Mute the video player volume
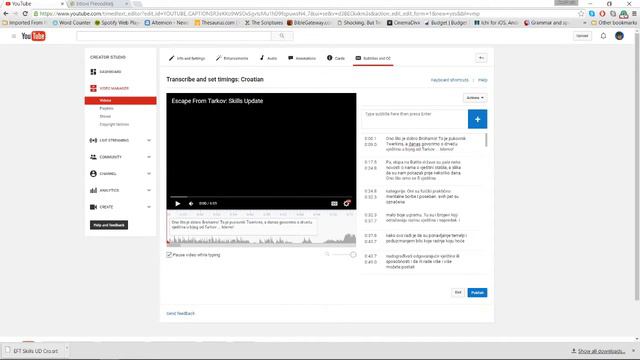Viewport: 640px width, 360px height. tap(191, 204)
